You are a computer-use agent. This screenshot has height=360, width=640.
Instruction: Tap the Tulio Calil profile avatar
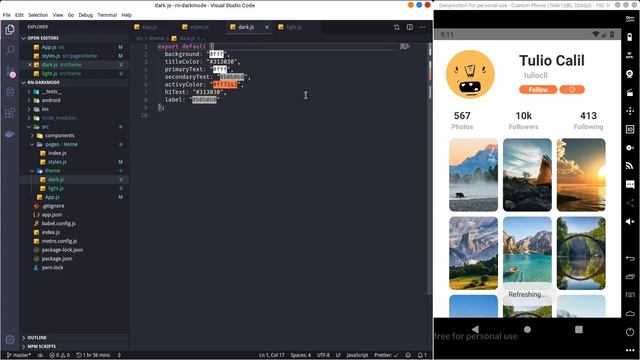(470, 75)
